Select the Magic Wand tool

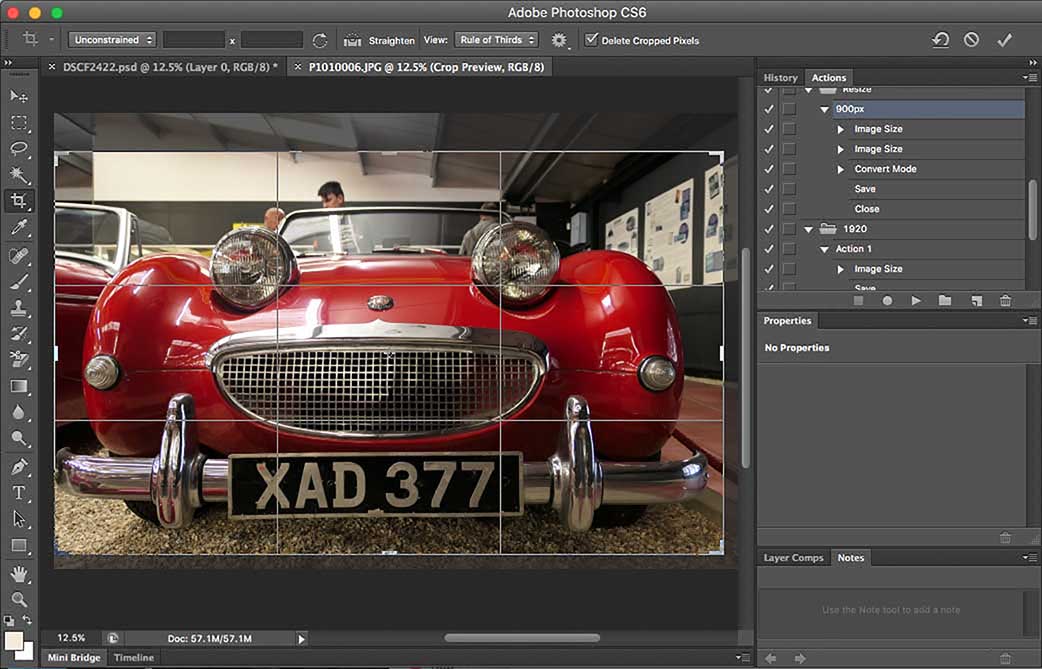tap(19, 175)
